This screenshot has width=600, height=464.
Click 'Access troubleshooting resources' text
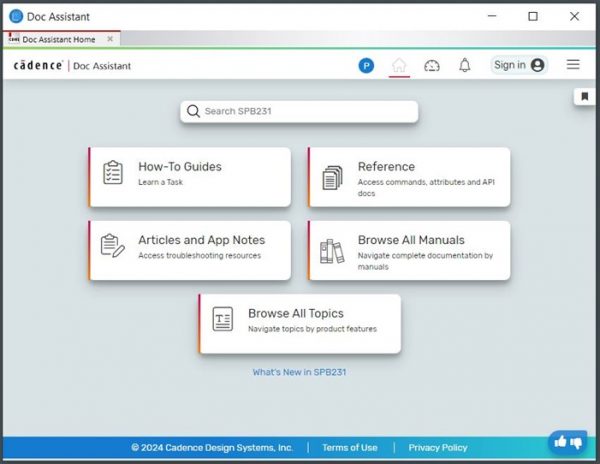199,256
